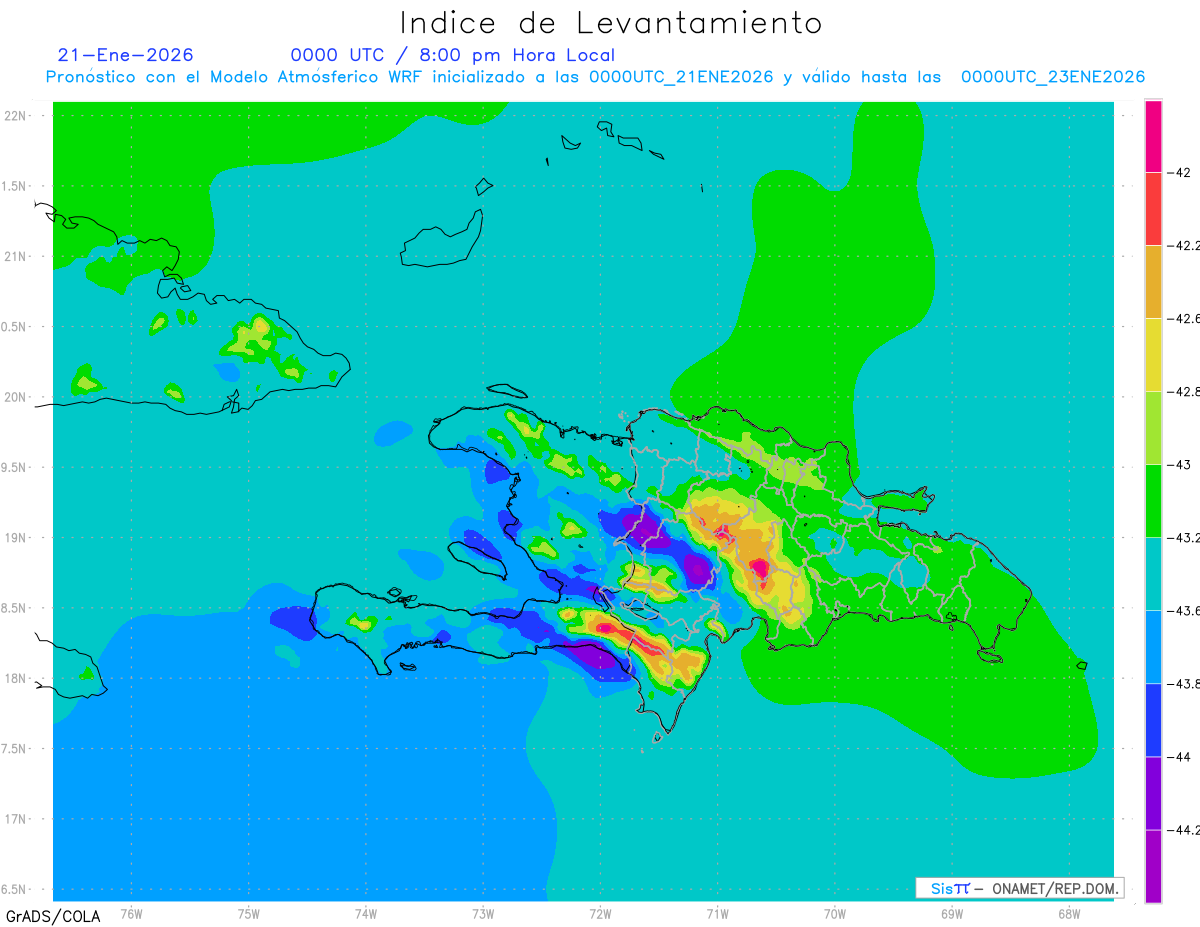
Task: Click the legend value "-42.6"
Action: [x=1184, y=318]
